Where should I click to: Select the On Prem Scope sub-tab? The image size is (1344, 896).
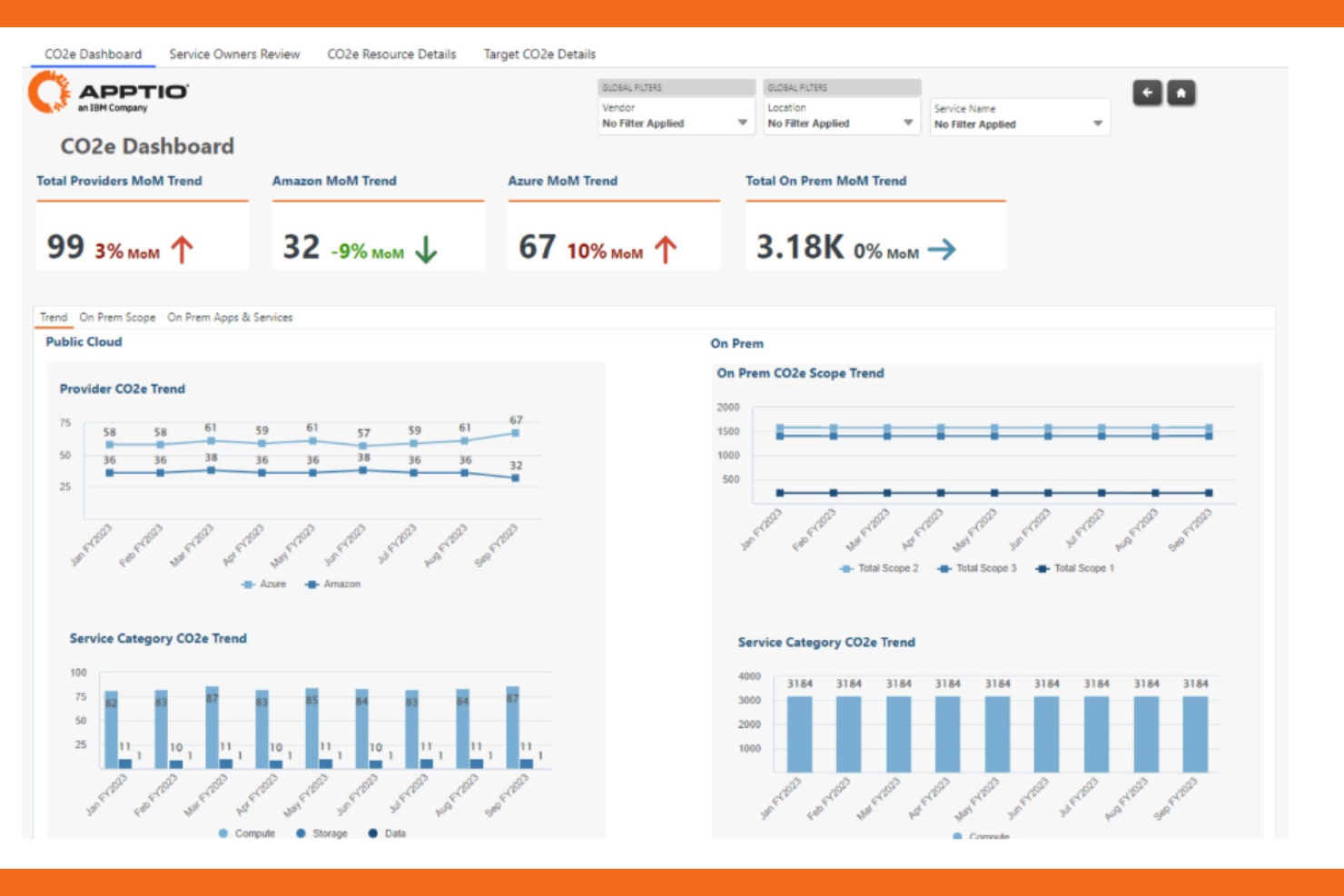tap(117, 317)
